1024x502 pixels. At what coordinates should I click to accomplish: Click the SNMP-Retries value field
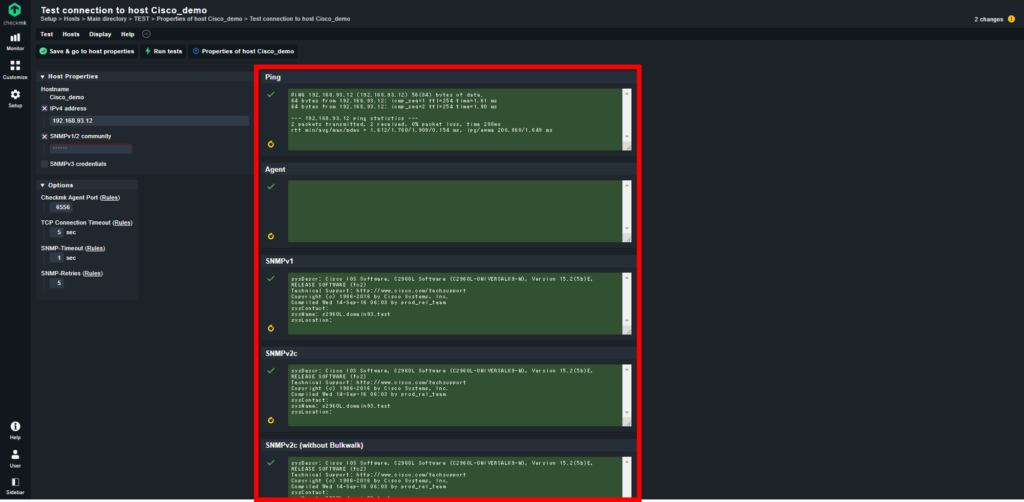click(x=59, y=283)
